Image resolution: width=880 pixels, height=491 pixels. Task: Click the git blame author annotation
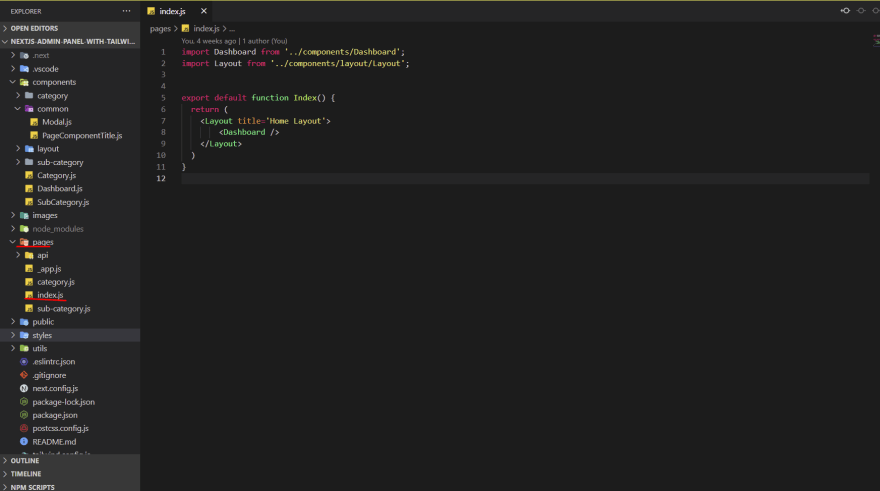[234, 41]
